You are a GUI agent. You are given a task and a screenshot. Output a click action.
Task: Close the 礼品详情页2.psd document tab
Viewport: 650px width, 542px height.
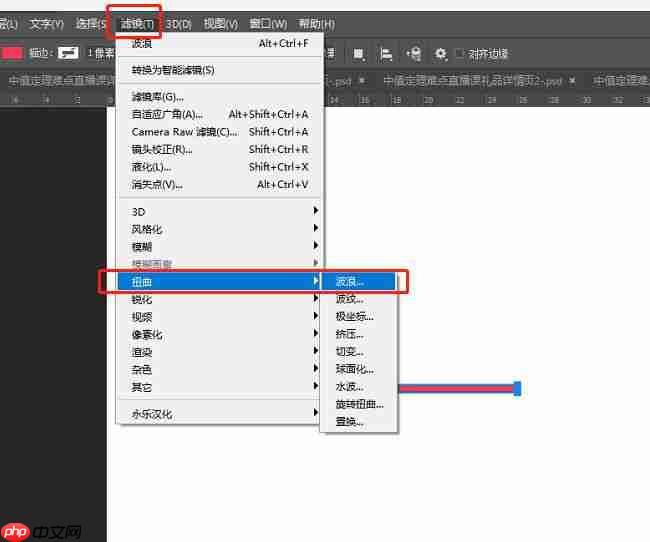[x=572, y=80]
